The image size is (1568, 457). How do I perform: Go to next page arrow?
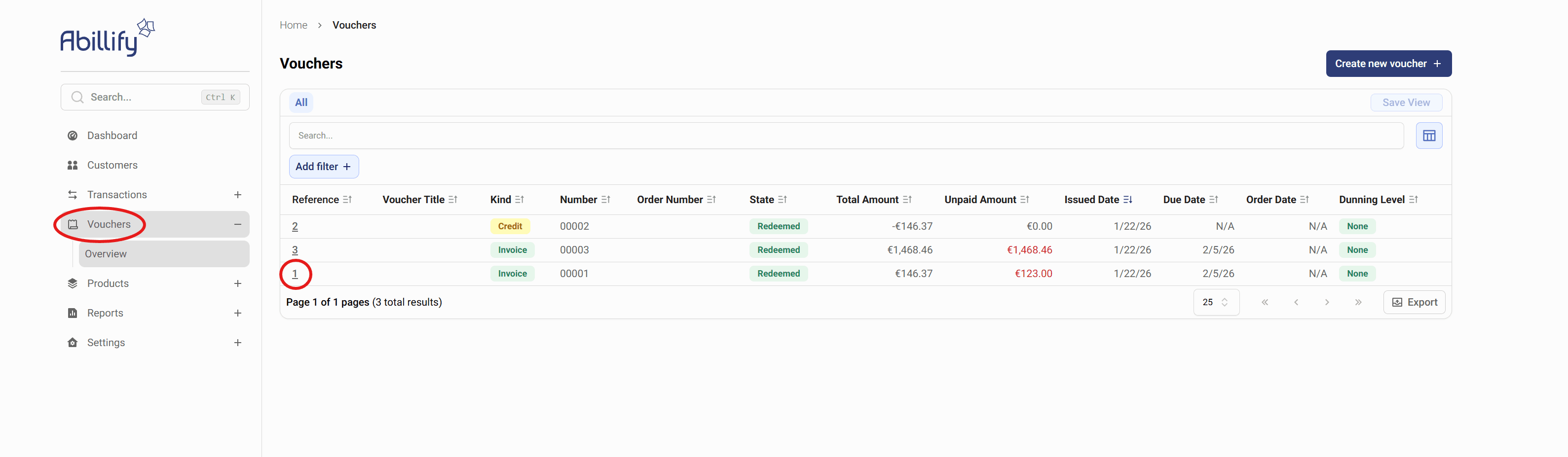click(1326, 302)
